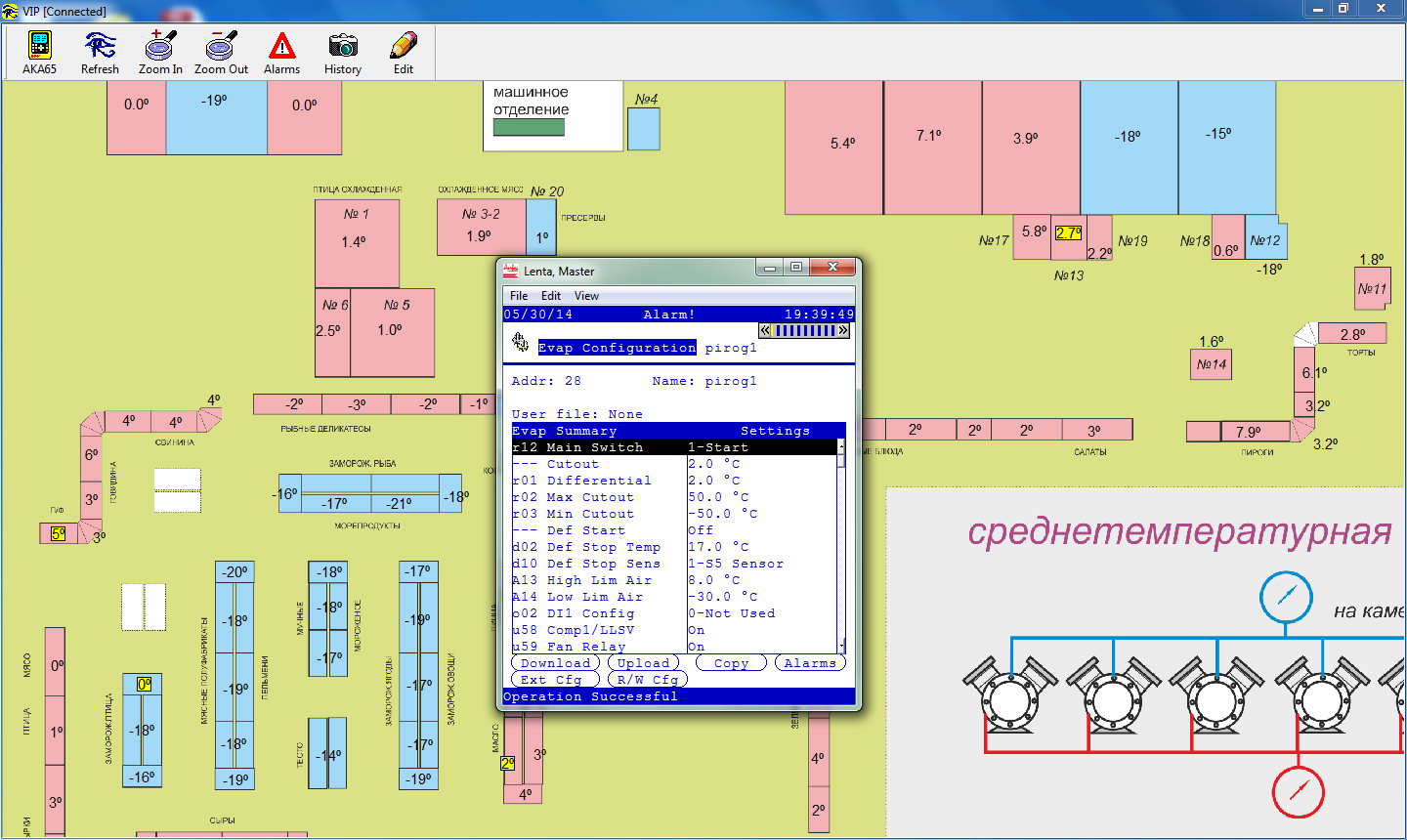Select the o02 DI1 Config row
The width and height of the screenshot is (1407, 840).
674,613
